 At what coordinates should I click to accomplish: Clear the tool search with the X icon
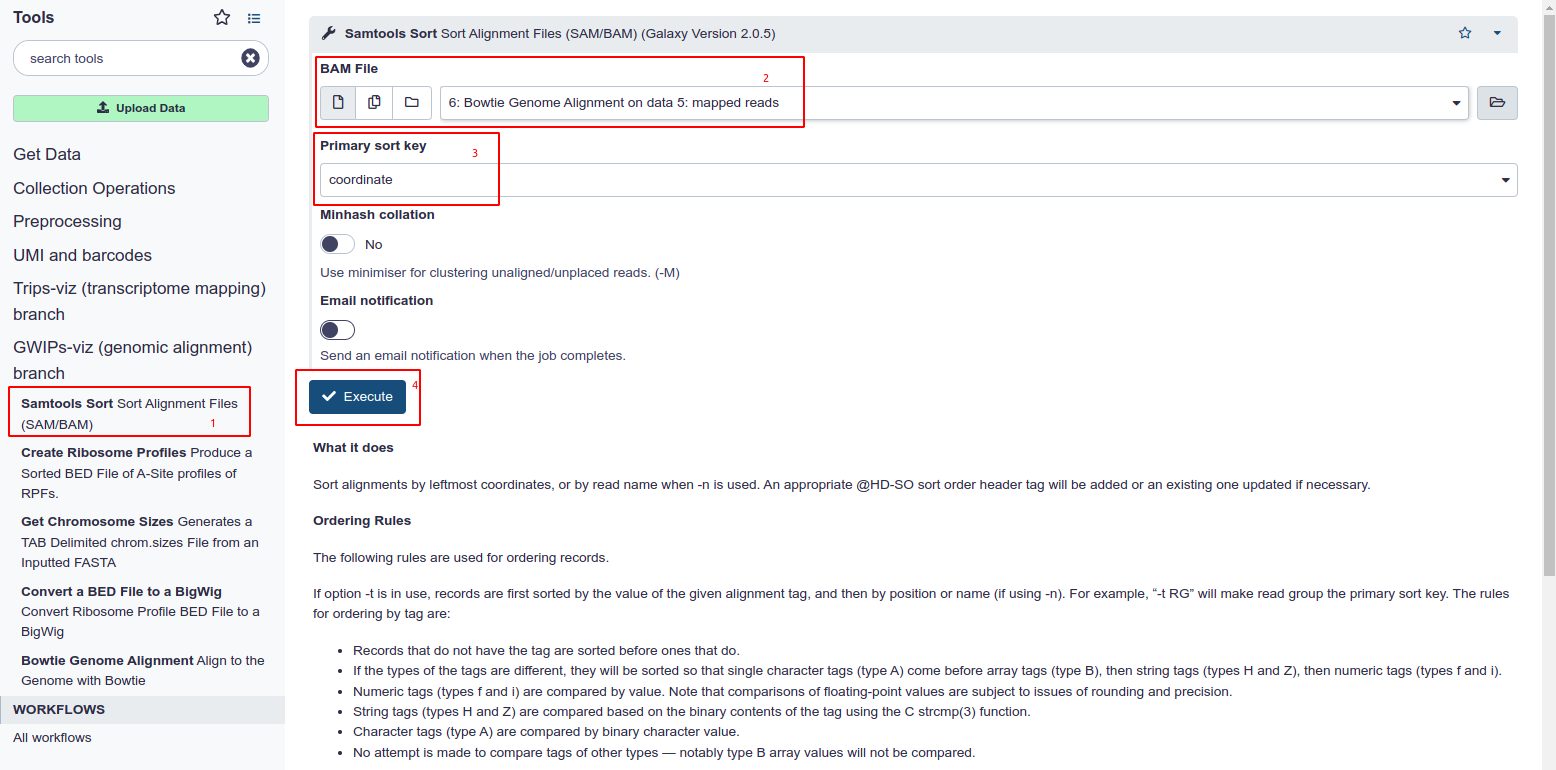click(250, 58)
